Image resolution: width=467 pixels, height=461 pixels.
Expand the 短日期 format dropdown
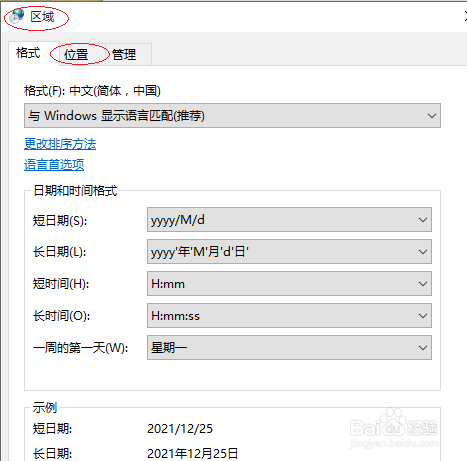click(289, 220)
